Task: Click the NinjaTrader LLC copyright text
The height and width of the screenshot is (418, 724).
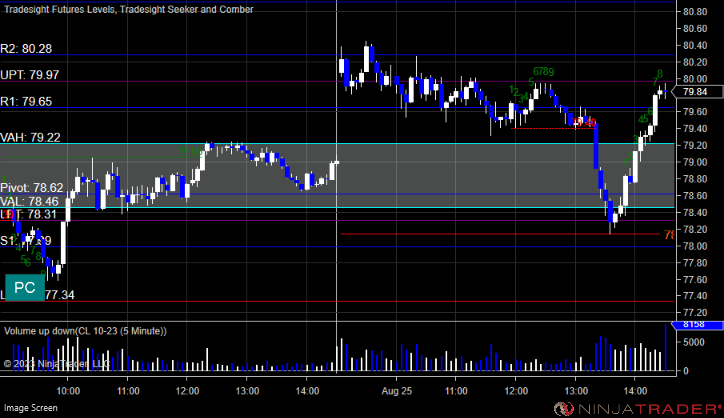Action: tap(56, 364)
